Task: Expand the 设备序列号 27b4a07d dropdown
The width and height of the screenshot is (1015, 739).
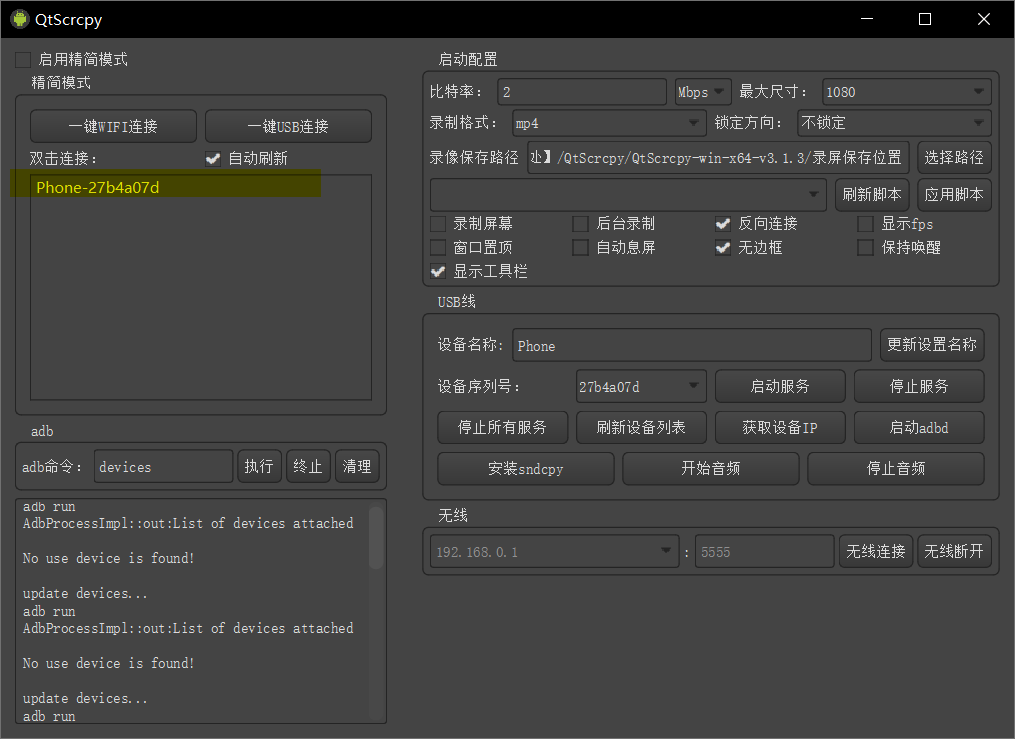Action: pos(641,386)
